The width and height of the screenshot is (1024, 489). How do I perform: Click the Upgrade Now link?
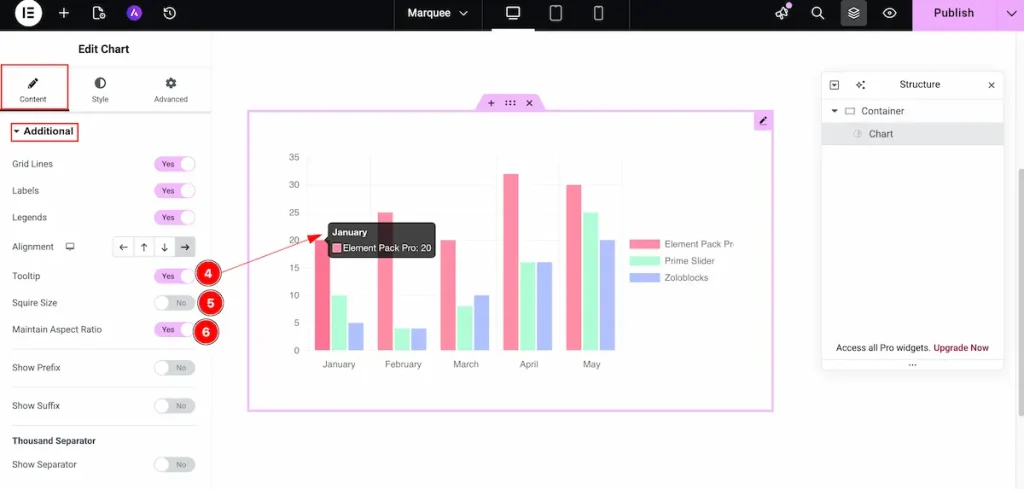(961, 348)
